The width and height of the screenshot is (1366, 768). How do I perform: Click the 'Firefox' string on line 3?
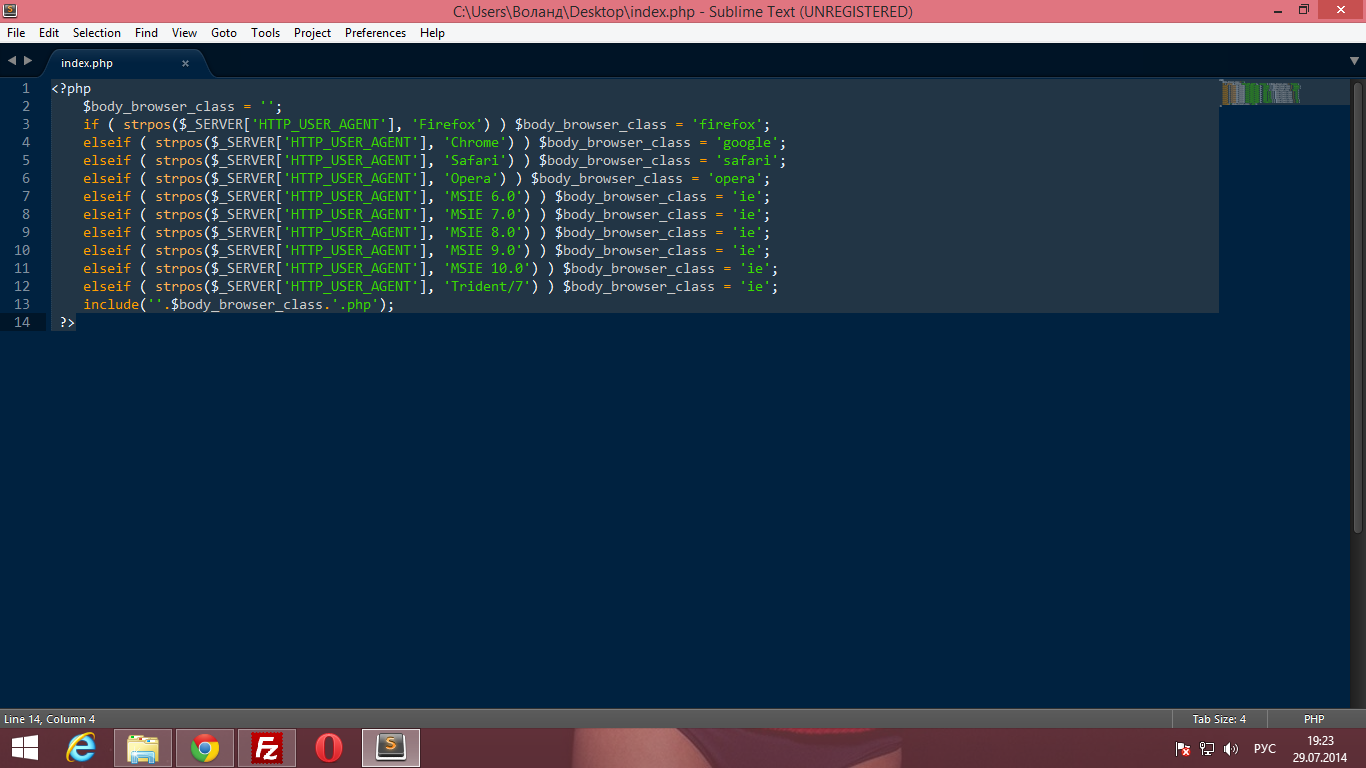[447, 124]
